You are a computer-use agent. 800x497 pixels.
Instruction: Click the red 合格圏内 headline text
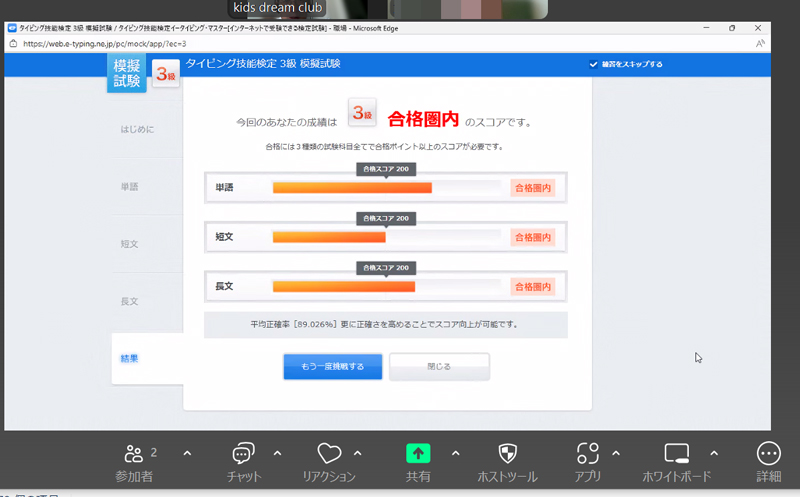[423, 119]
